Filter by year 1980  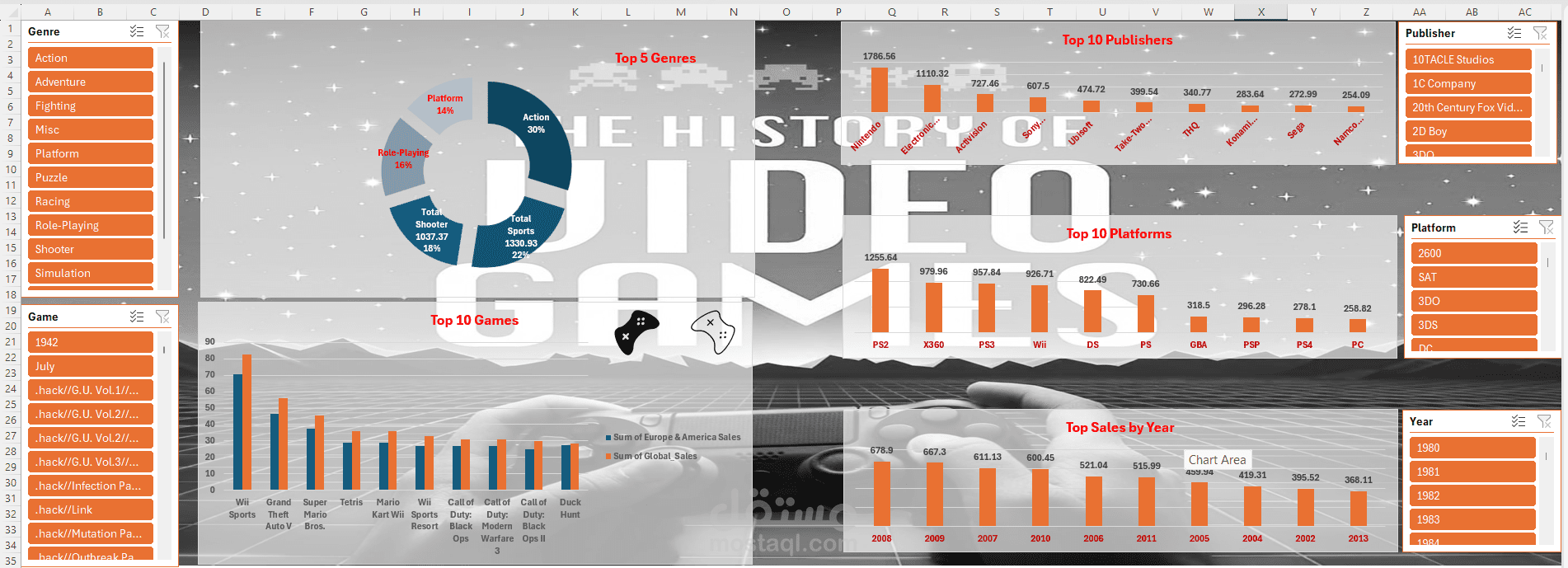coord(1473,448)
